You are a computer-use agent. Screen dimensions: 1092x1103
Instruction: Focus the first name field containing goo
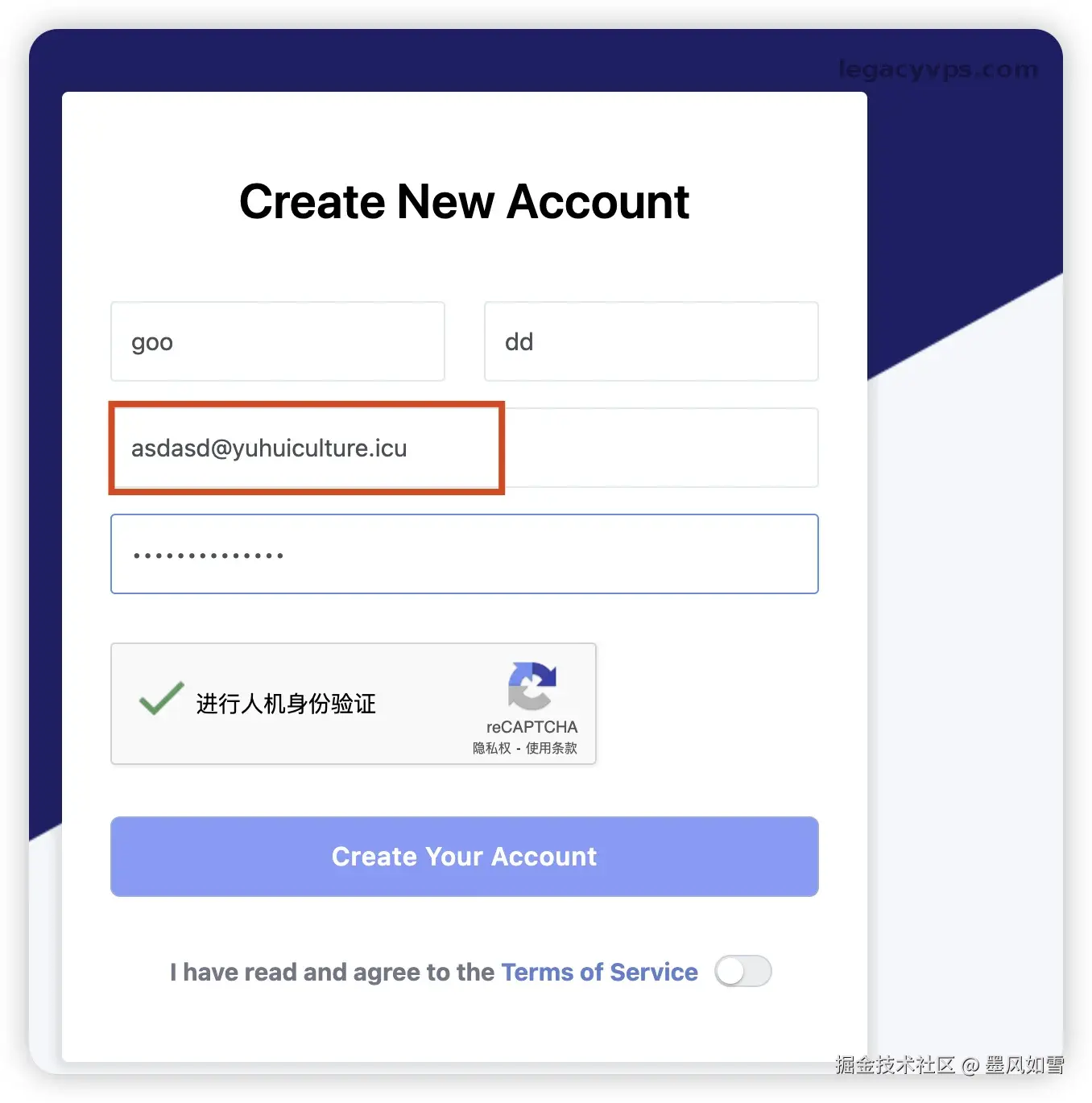click(278, 341)
